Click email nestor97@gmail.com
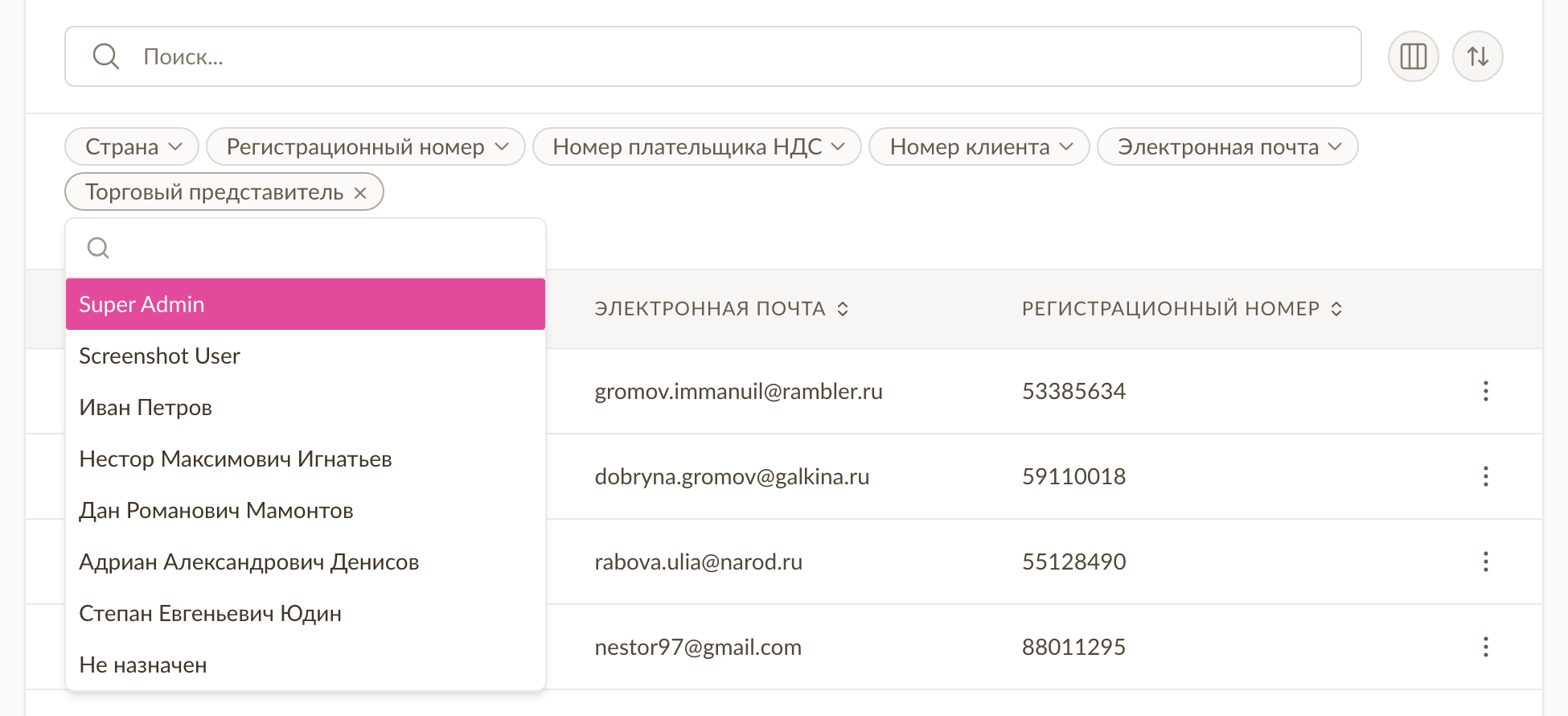The image size is (1568, 716). pos(698,648)
